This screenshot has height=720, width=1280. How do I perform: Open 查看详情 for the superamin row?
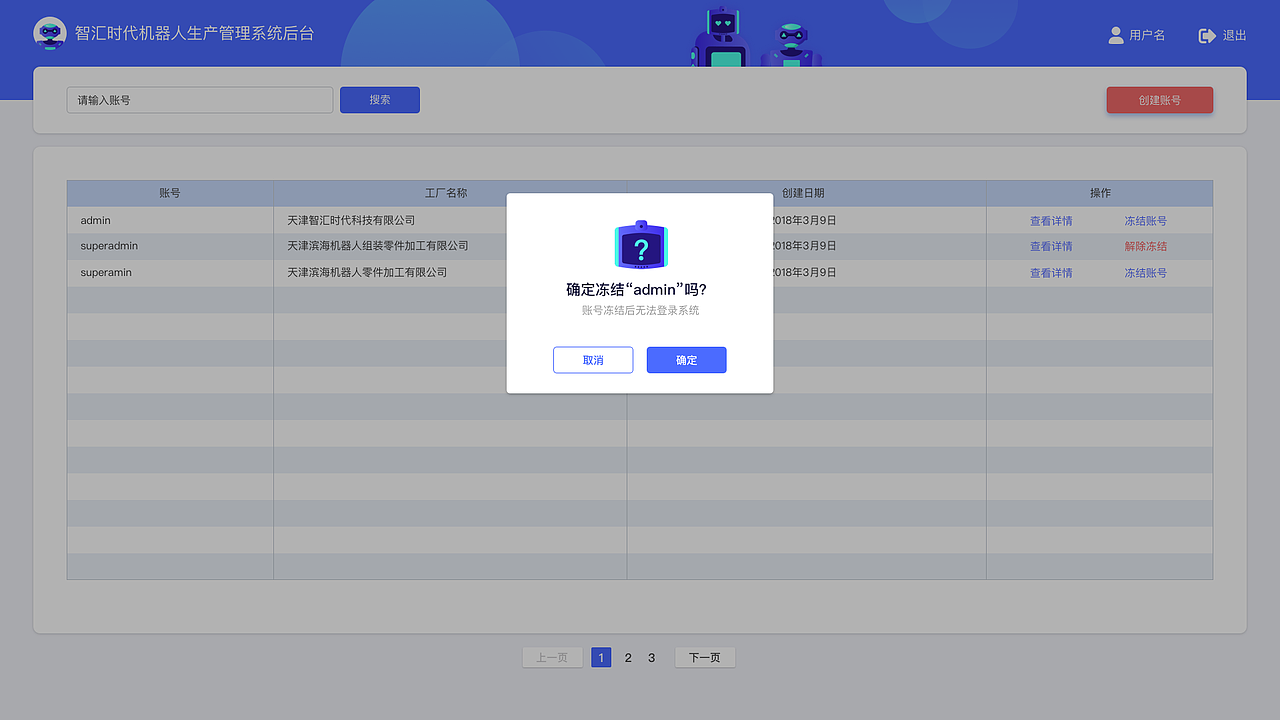(x=1051, y=273)
